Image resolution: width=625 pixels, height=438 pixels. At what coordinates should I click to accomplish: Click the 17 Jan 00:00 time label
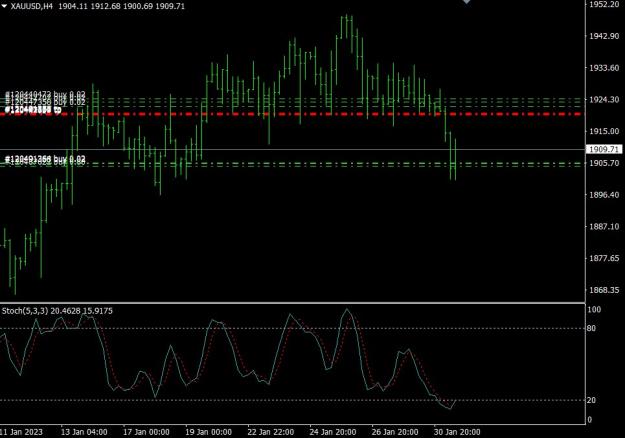pyautogui.click(x=146, y=432)
